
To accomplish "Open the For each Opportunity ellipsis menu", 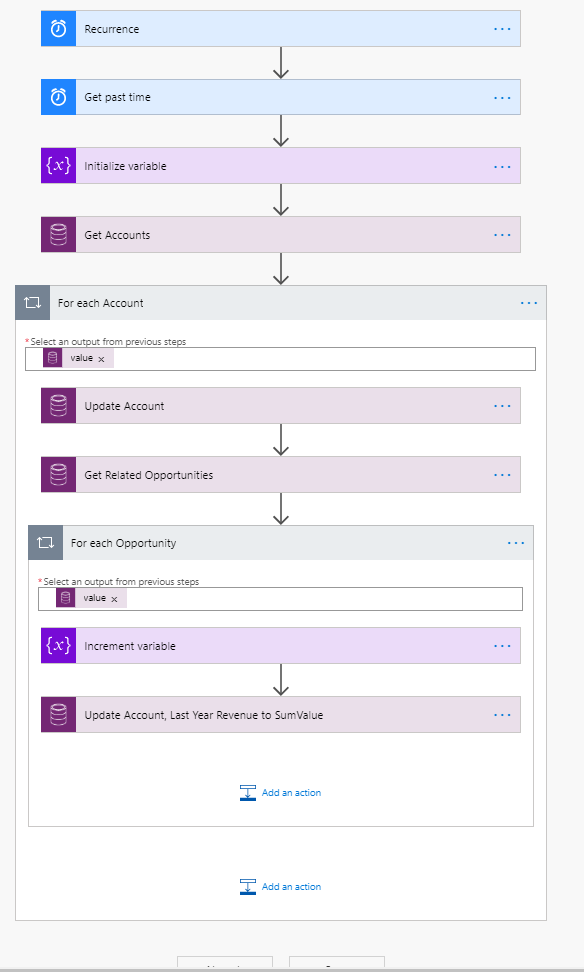I will click(x=516, y=543).
